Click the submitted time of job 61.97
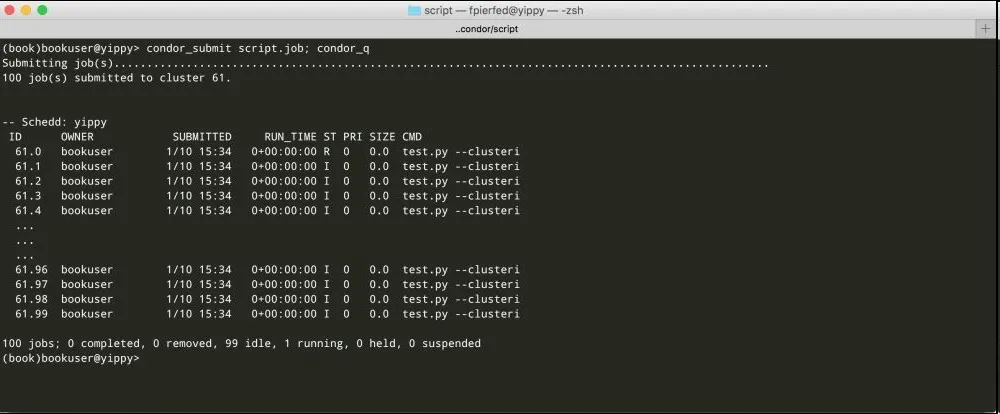Viewport: 1000px width, 414px height. pyautogui.click(x=199, y=284)
